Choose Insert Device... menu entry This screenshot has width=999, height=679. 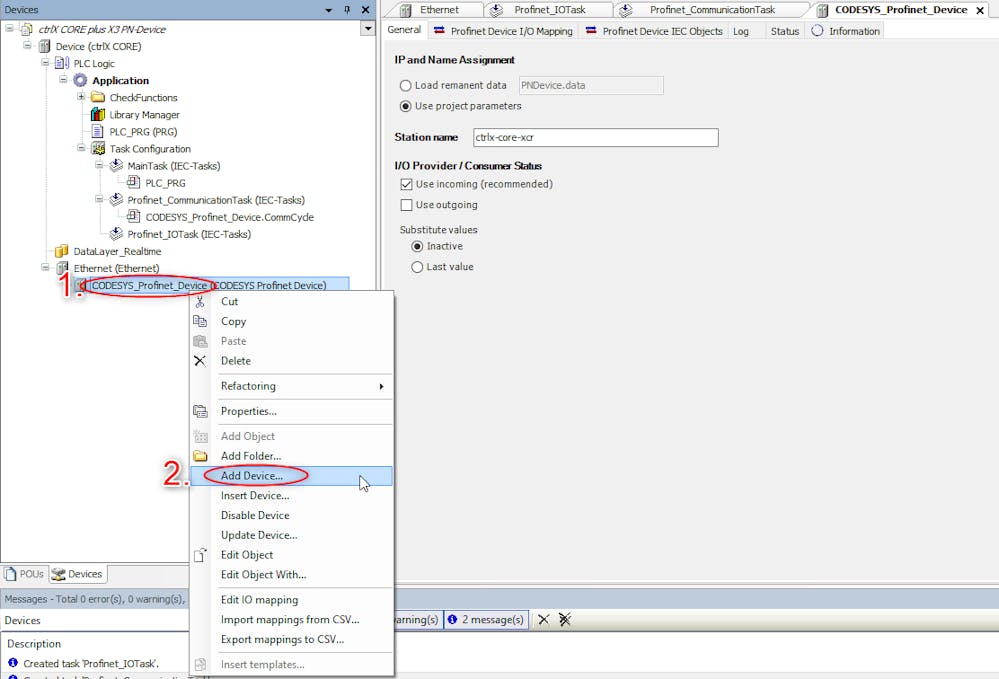click(x=292, y=496)
